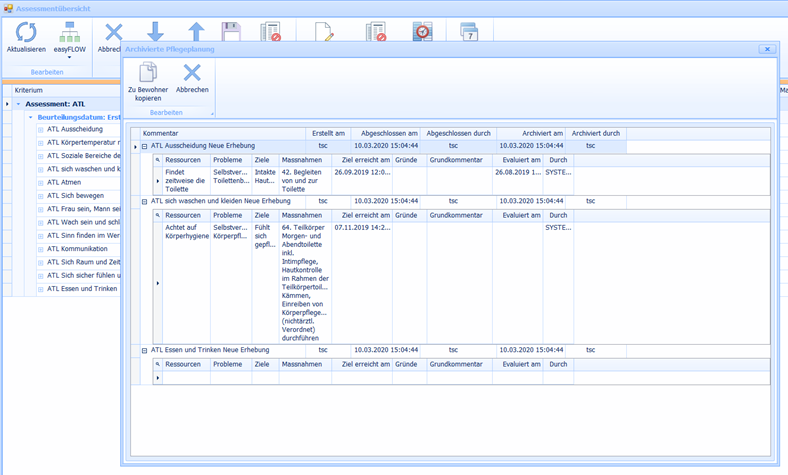Screen dimensions: 788x475
Task: Click the document with pencil icon
Action: tap(324, 32)
